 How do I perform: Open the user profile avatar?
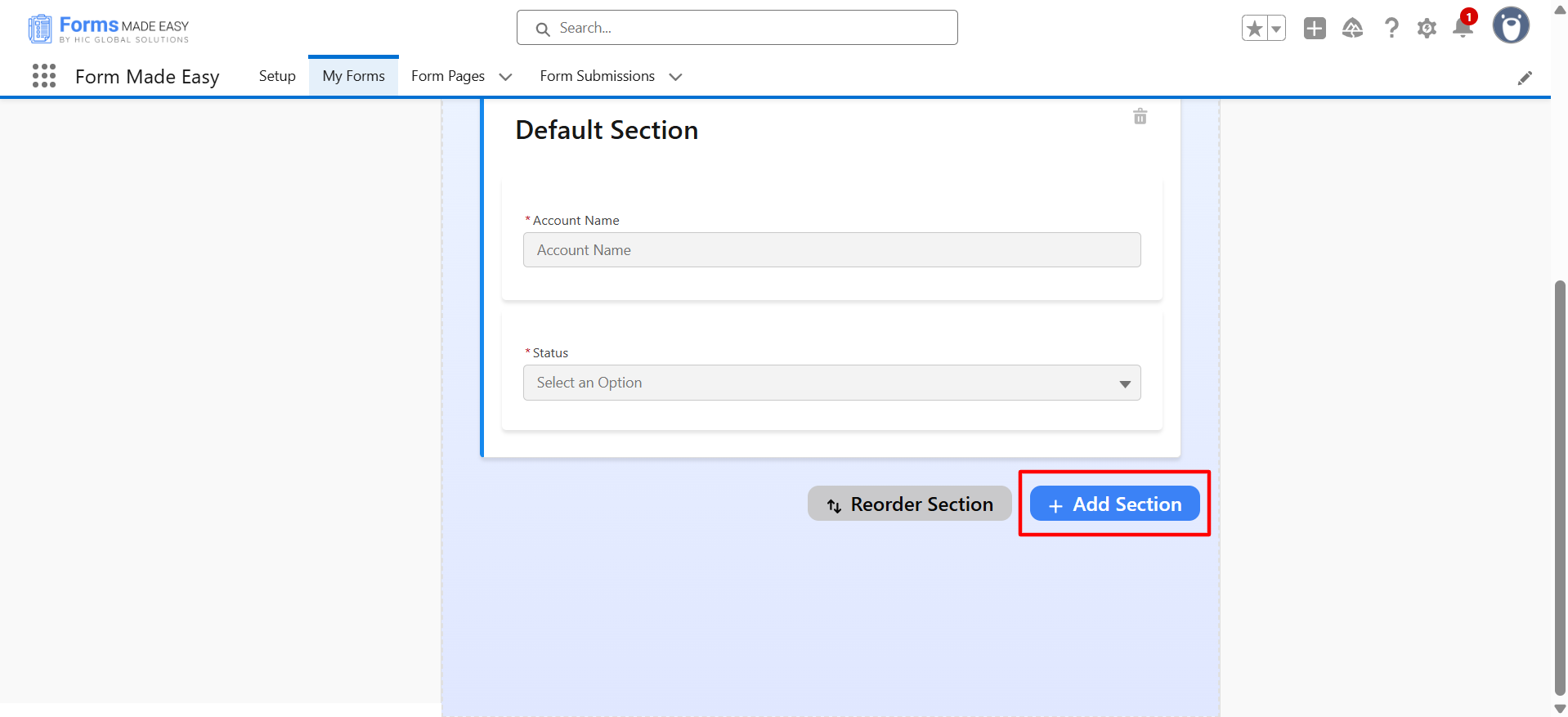click(x=1510, y=26)
